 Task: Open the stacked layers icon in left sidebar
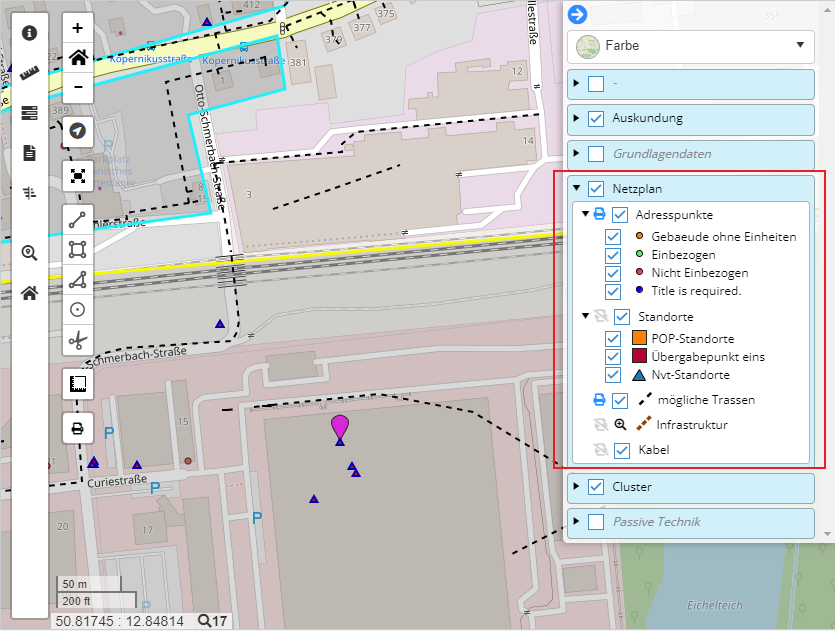click(29, 113)
